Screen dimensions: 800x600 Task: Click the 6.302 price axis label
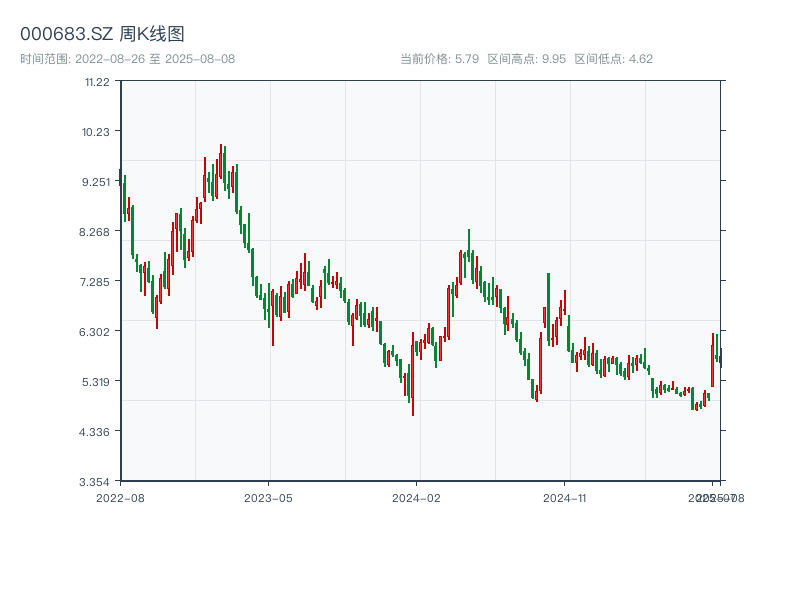[97, 332]
